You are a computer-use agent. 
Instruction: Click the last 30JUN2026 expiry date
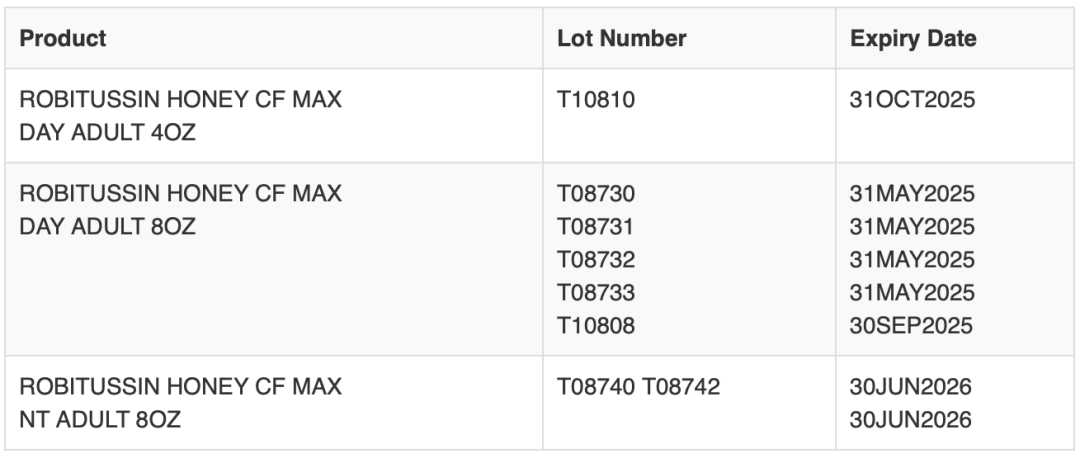click(911, 419)
